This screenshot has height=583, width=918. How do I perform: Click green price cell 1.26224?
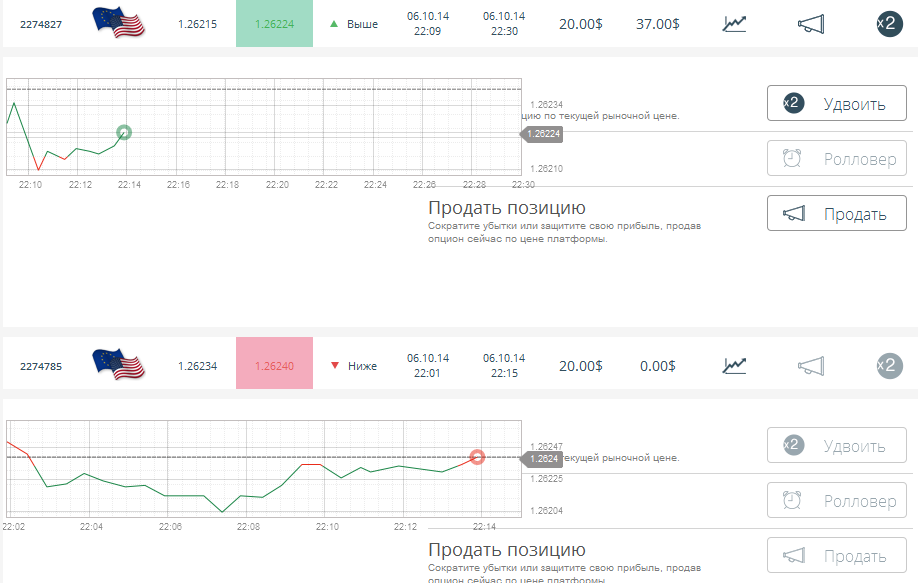point(274,24)
